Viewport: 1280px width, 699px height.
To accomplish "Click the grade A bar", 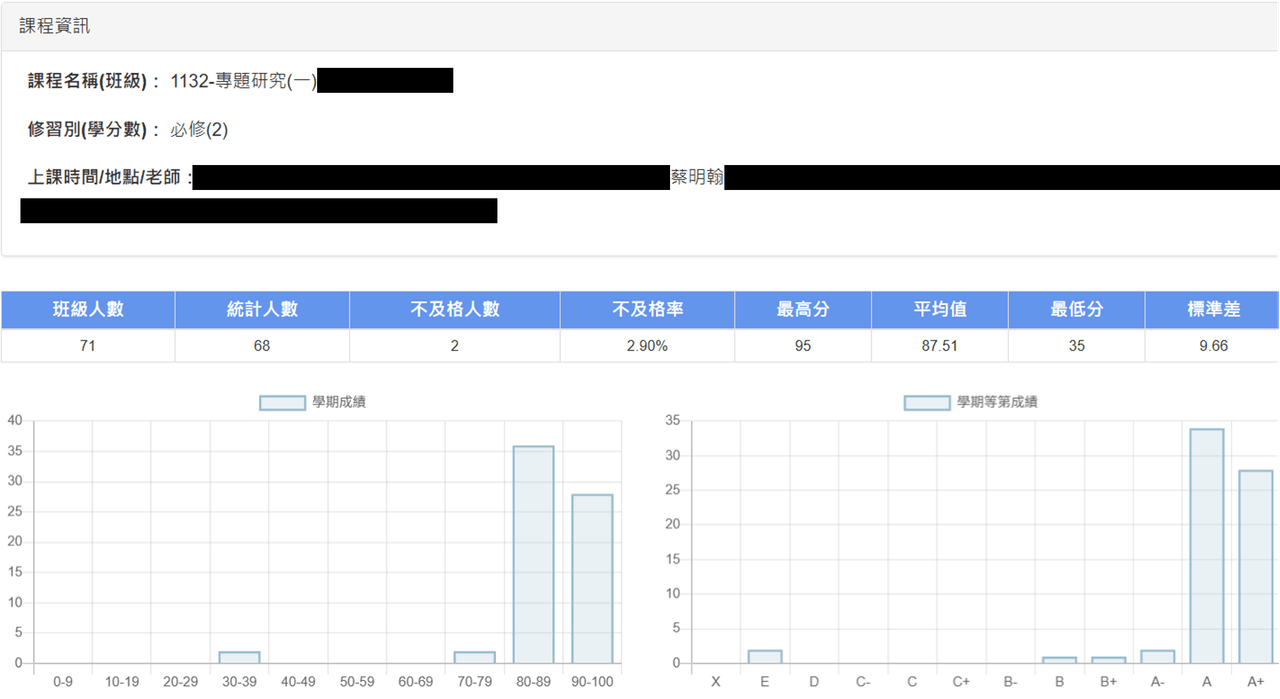I will [x=1207, y=546].
